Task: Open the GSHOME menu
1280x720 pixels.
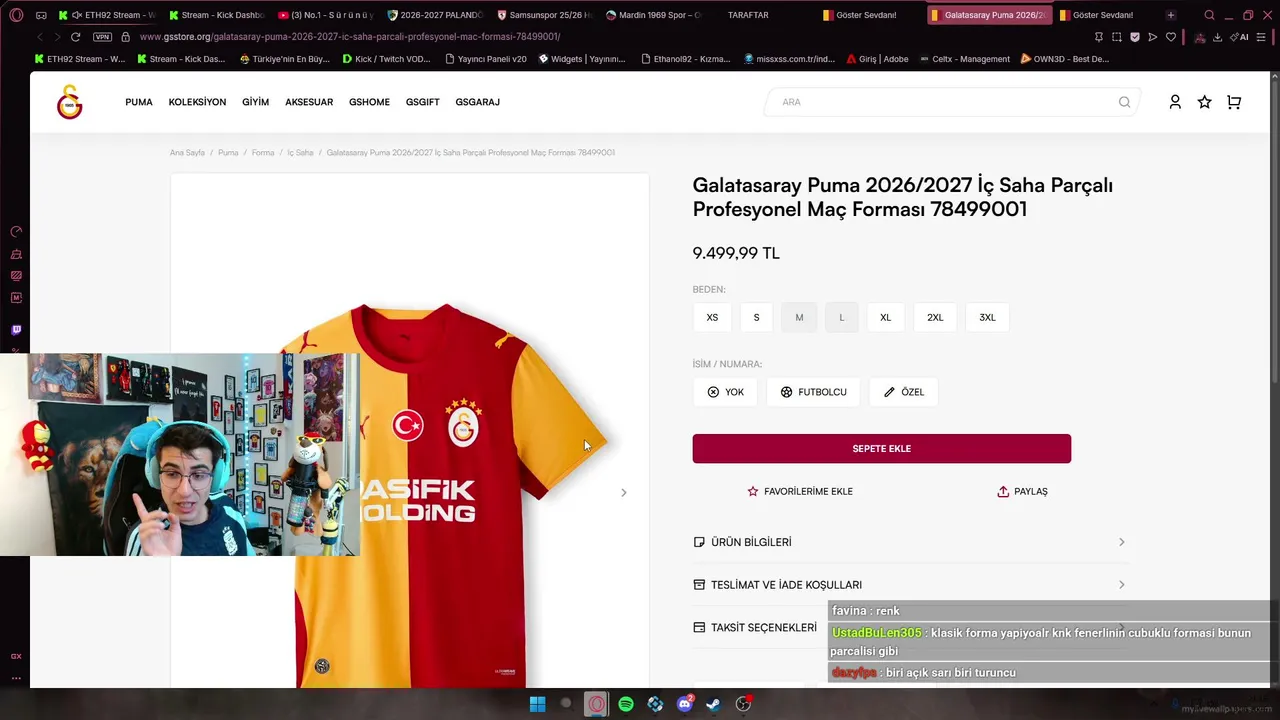Action: pyautogui.click(x=369, y=102)
